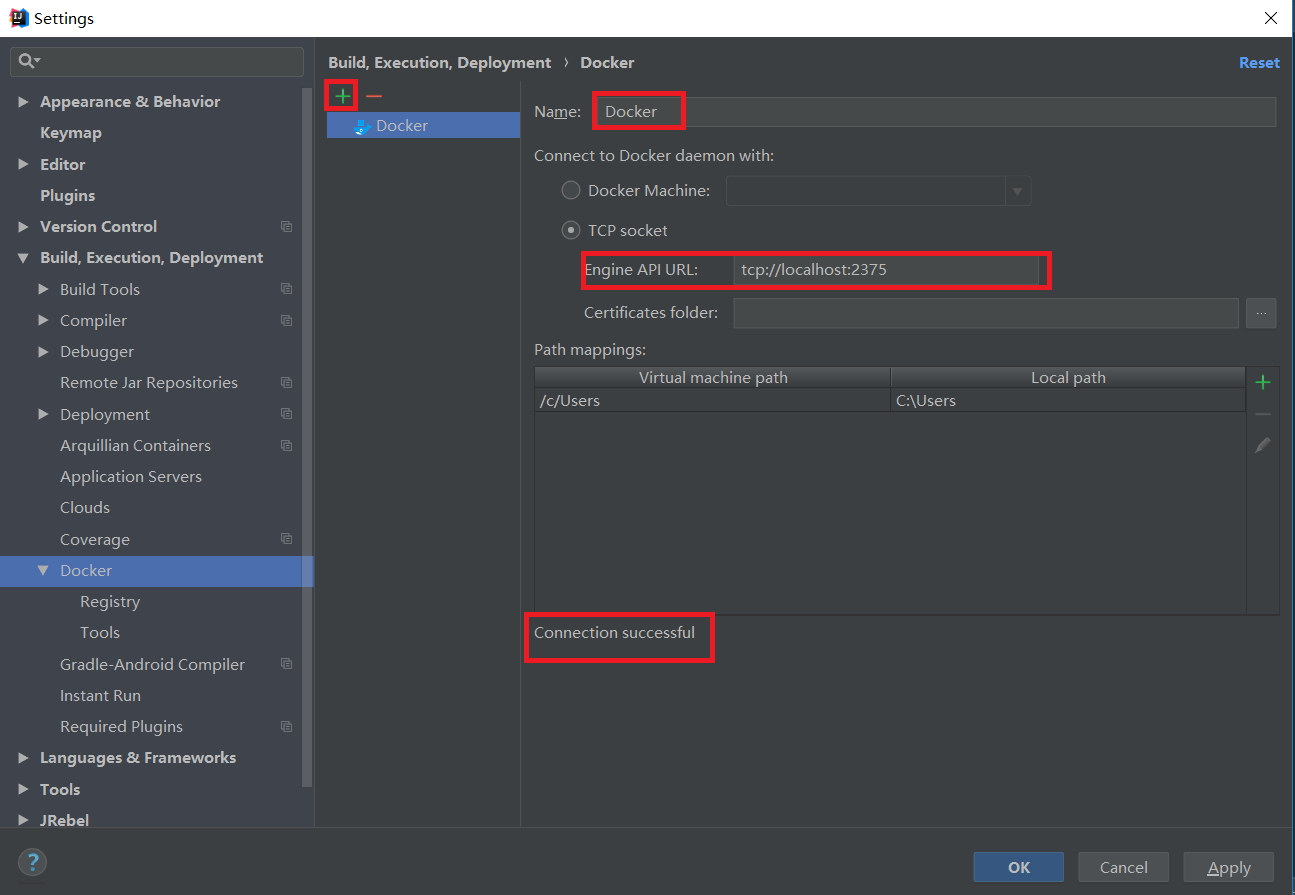Viewport: 1295px width, 895px height.
Task: Open JRebel settings section
Action: (x=64, y=820)
